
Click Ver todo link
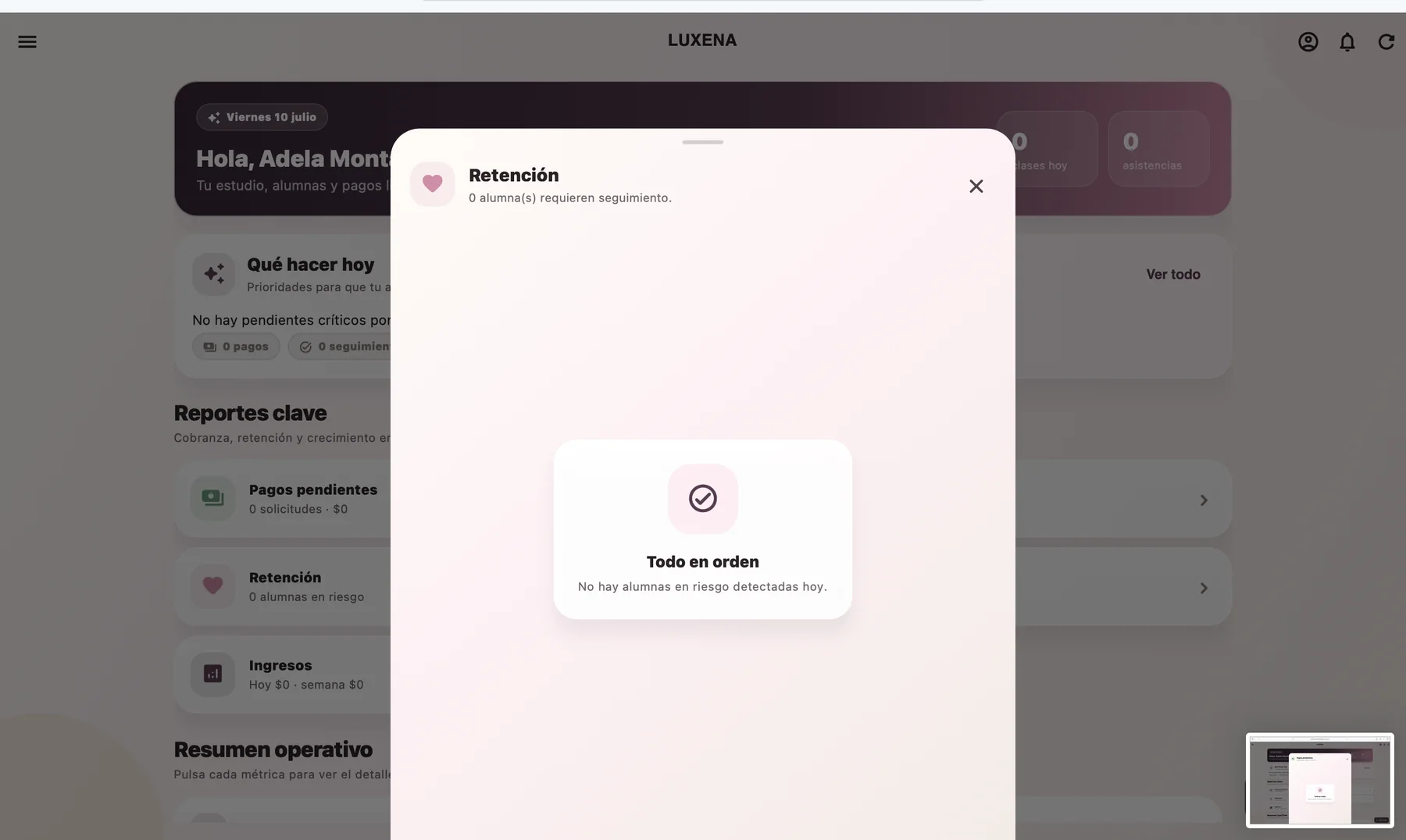coord(1173,274)
